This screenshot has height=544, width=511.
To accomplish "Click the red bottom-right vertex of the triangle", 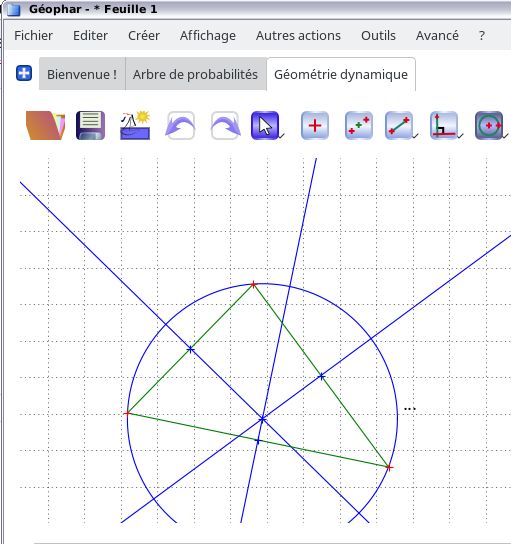I will tap(389, 468).
